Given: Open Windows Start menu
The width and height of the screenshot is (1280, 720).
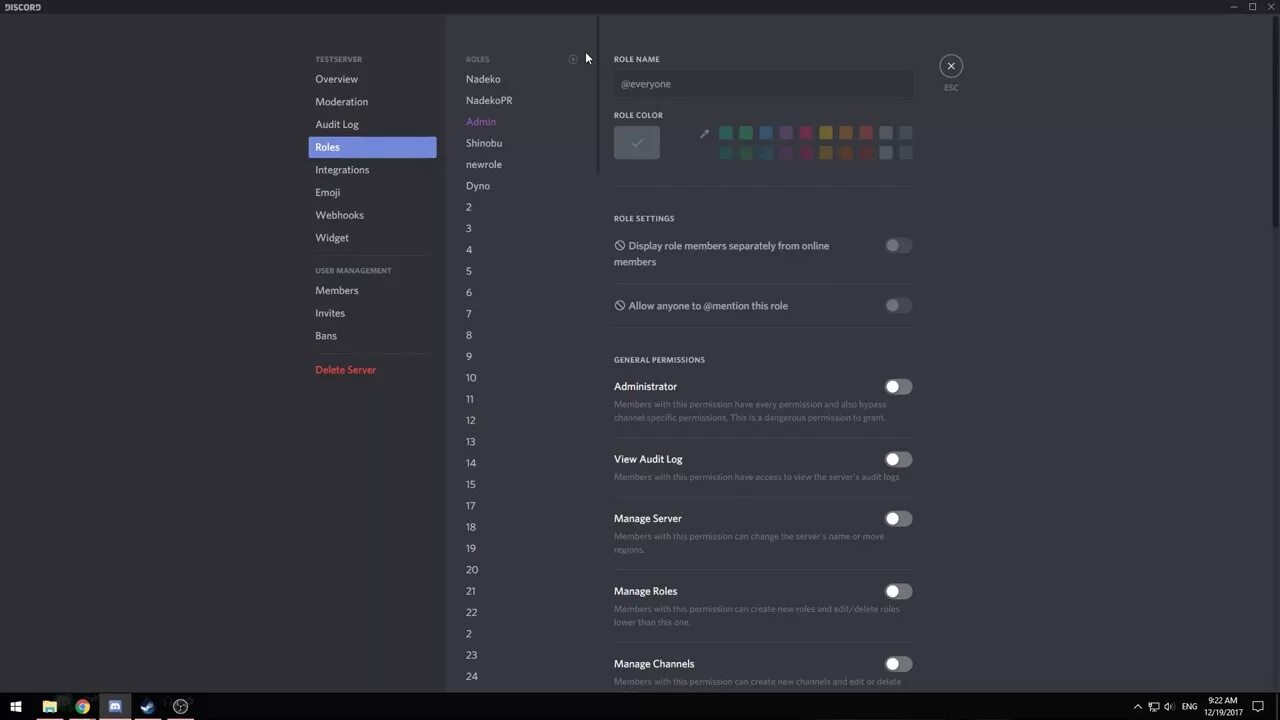Looking at the screenshot, I should click(16, 706).
